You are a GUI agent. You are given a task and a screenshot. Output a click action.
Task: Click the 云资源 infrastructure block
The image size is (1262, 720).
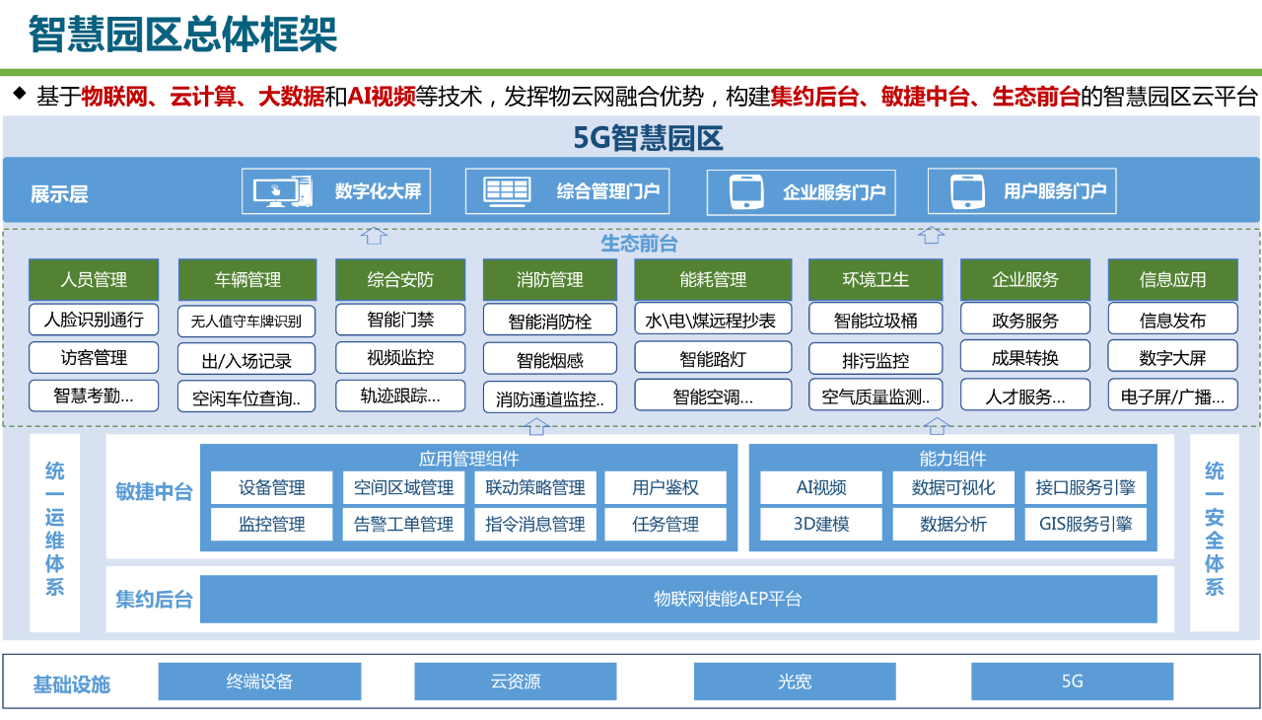coord(515,682)
